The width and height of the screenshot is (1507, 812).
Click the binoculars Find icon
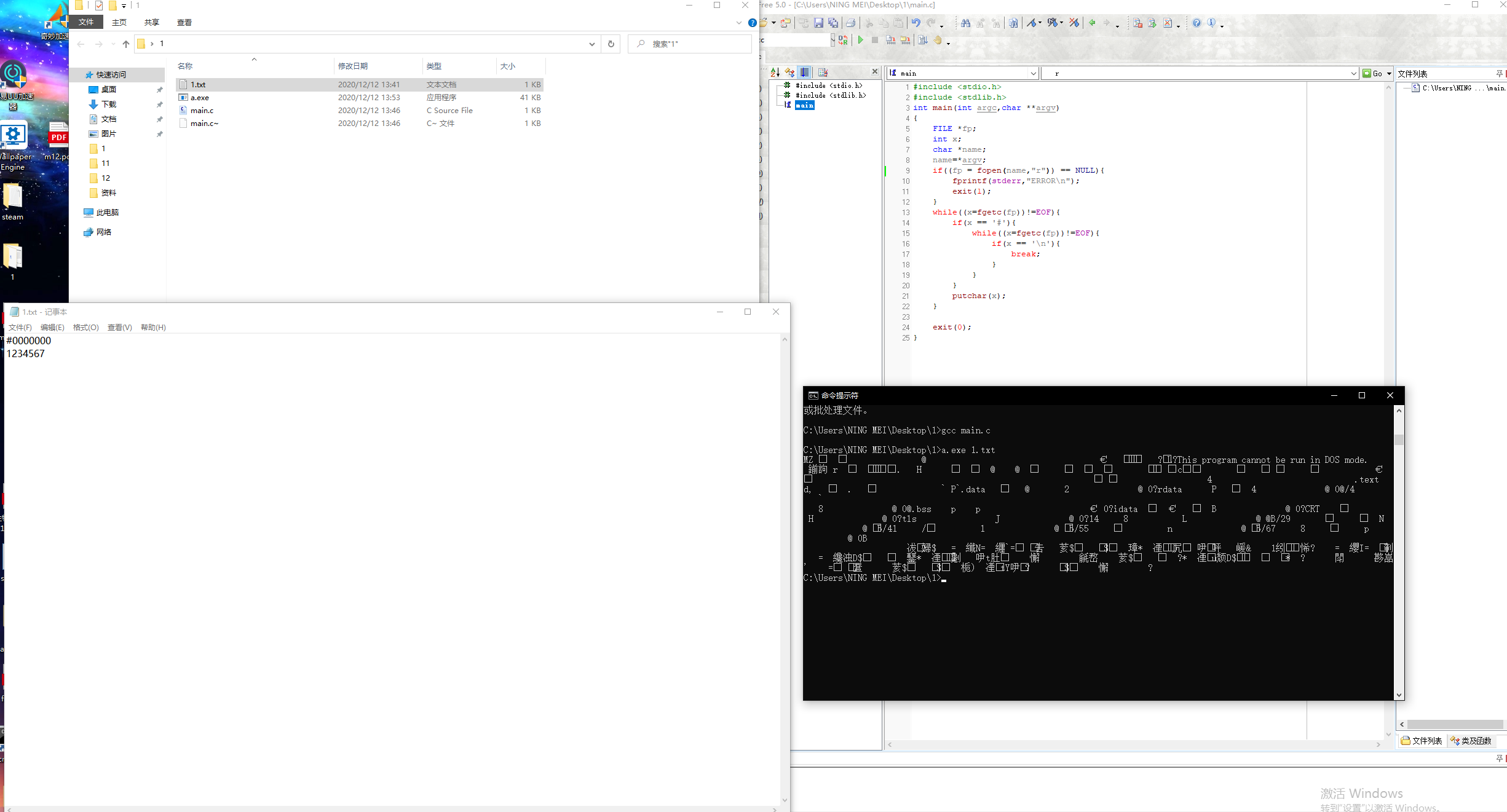[x=965, y=23]
